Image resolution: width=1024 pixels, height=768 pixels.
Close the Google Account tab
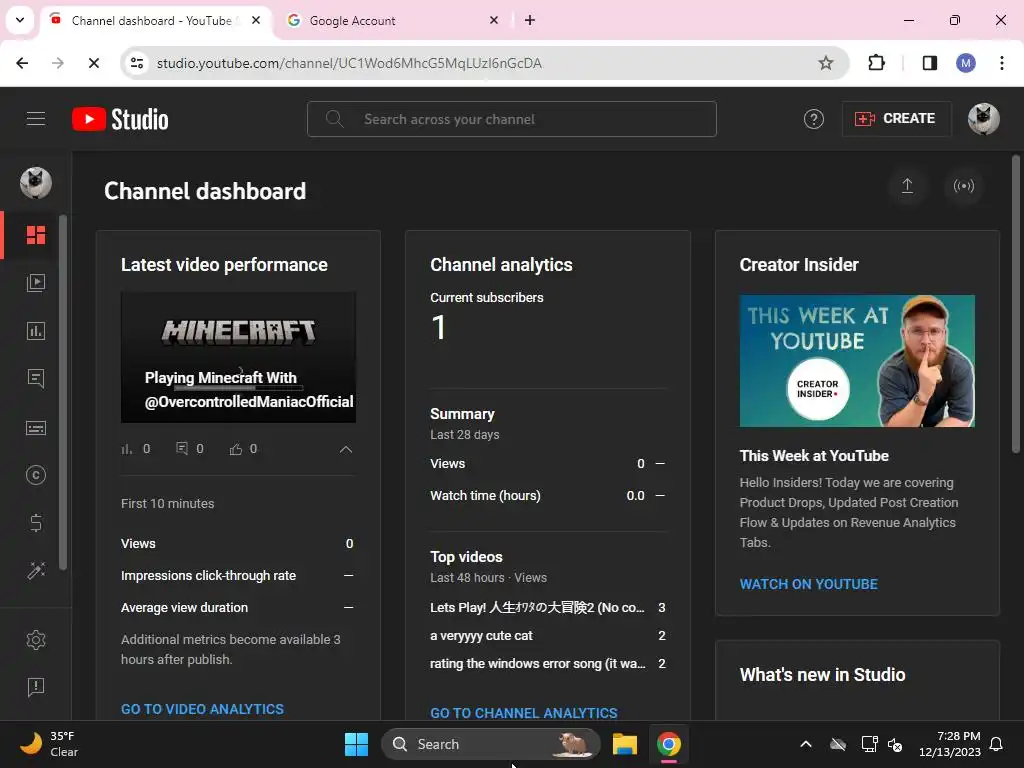tap(494, 20)
